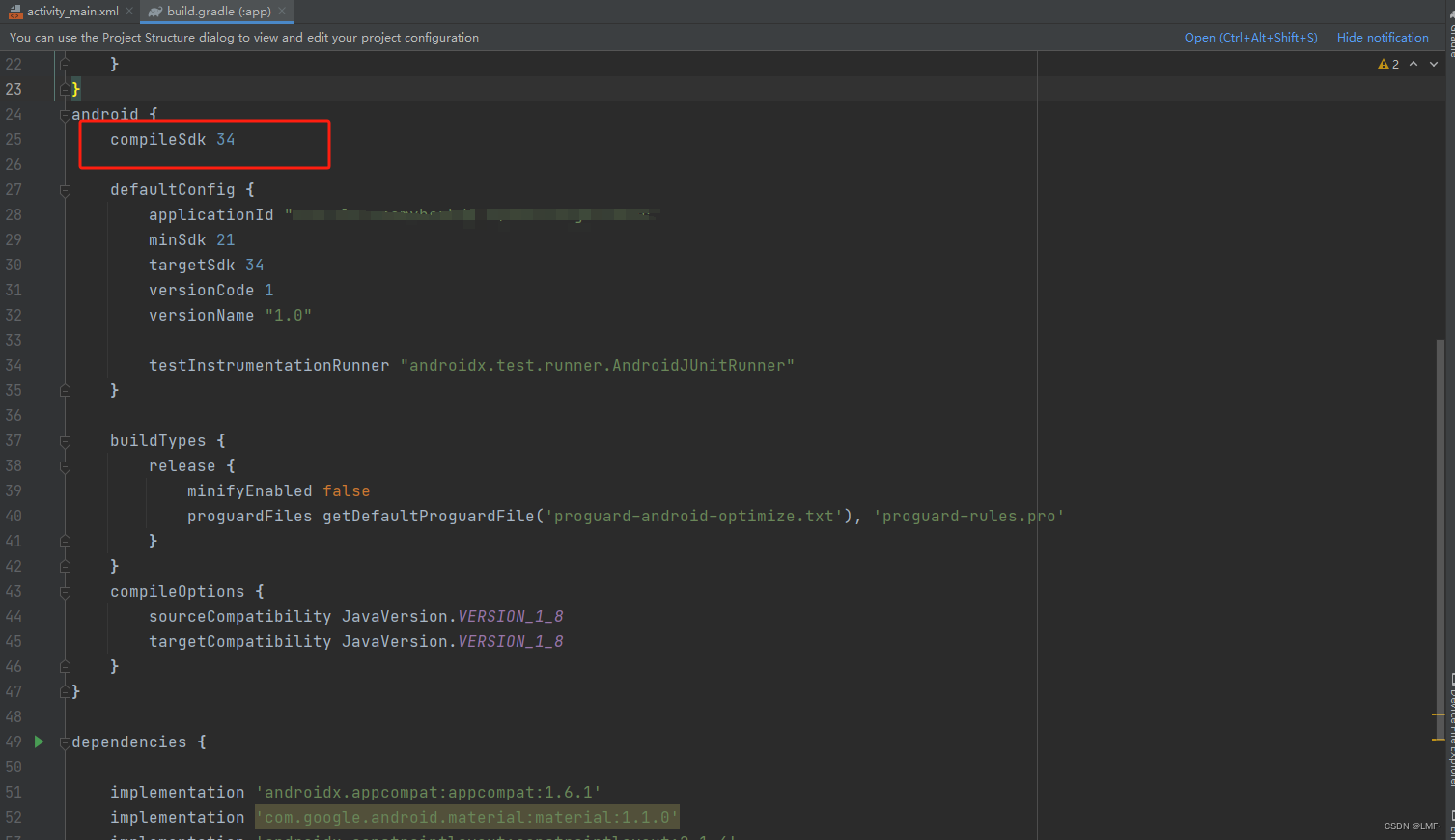Click the Hide notification link
This screenshot has width=1455, height=840.
(x=1383, y=38)
